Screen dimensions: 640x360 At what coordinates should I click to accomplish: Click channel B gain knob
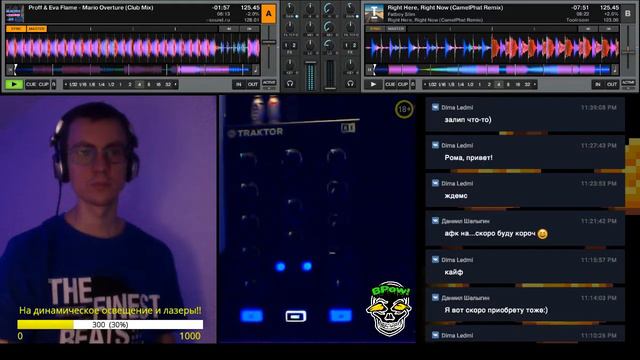pyautogui.click(x=350, y=8)
